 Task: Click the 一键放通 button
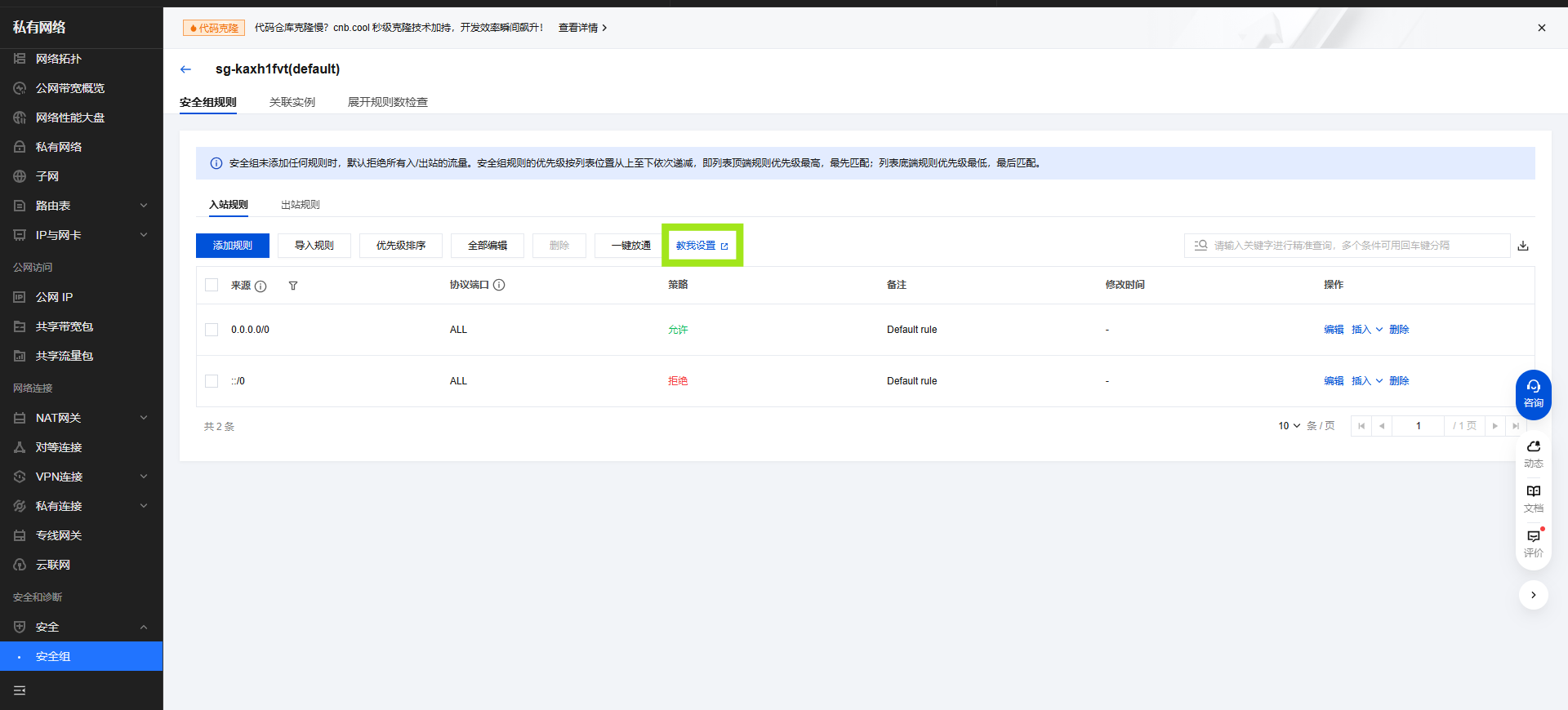click(631, 246)
